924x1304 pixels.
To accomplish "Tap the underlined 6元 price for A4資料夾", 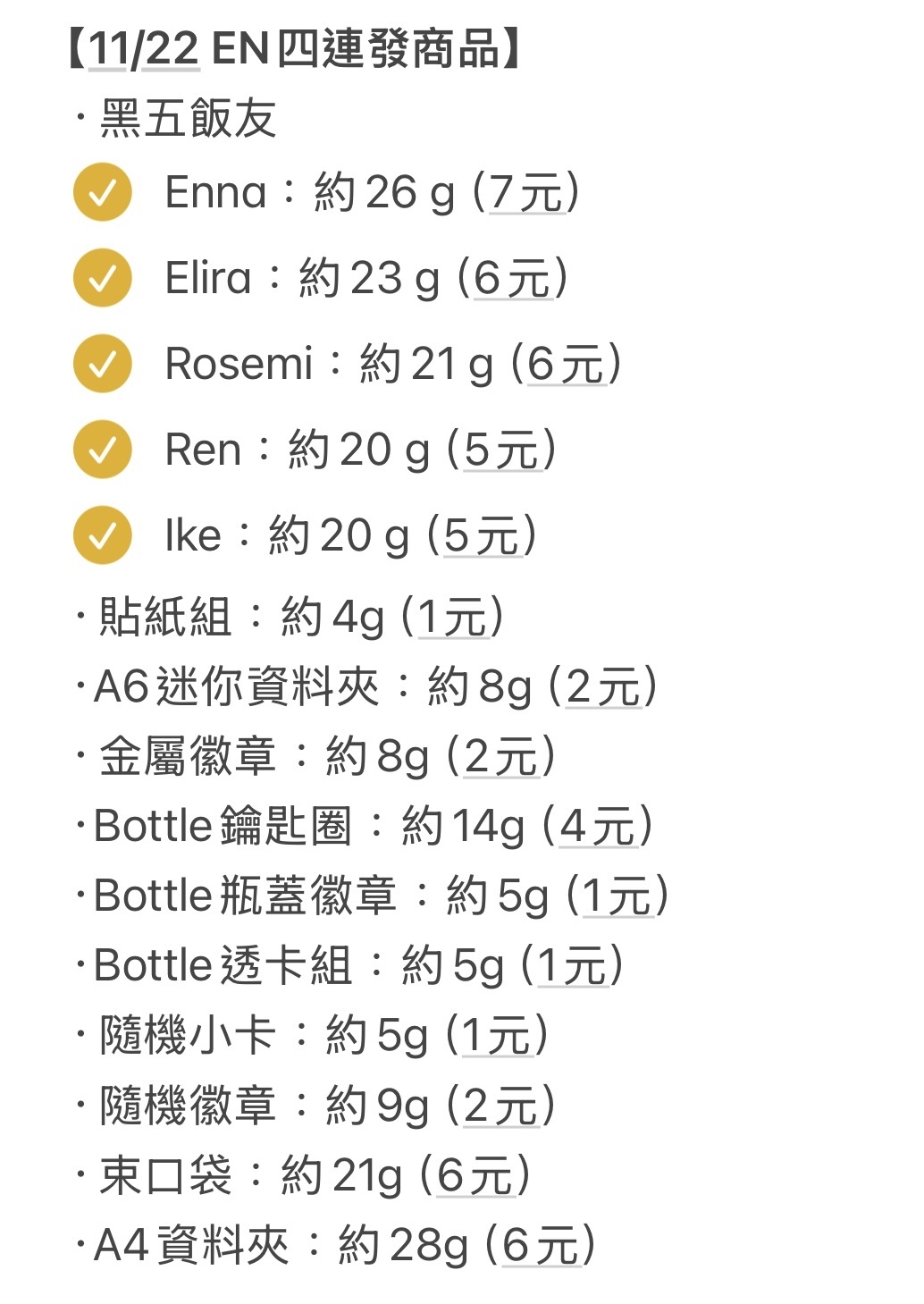I will (541, 1245).
